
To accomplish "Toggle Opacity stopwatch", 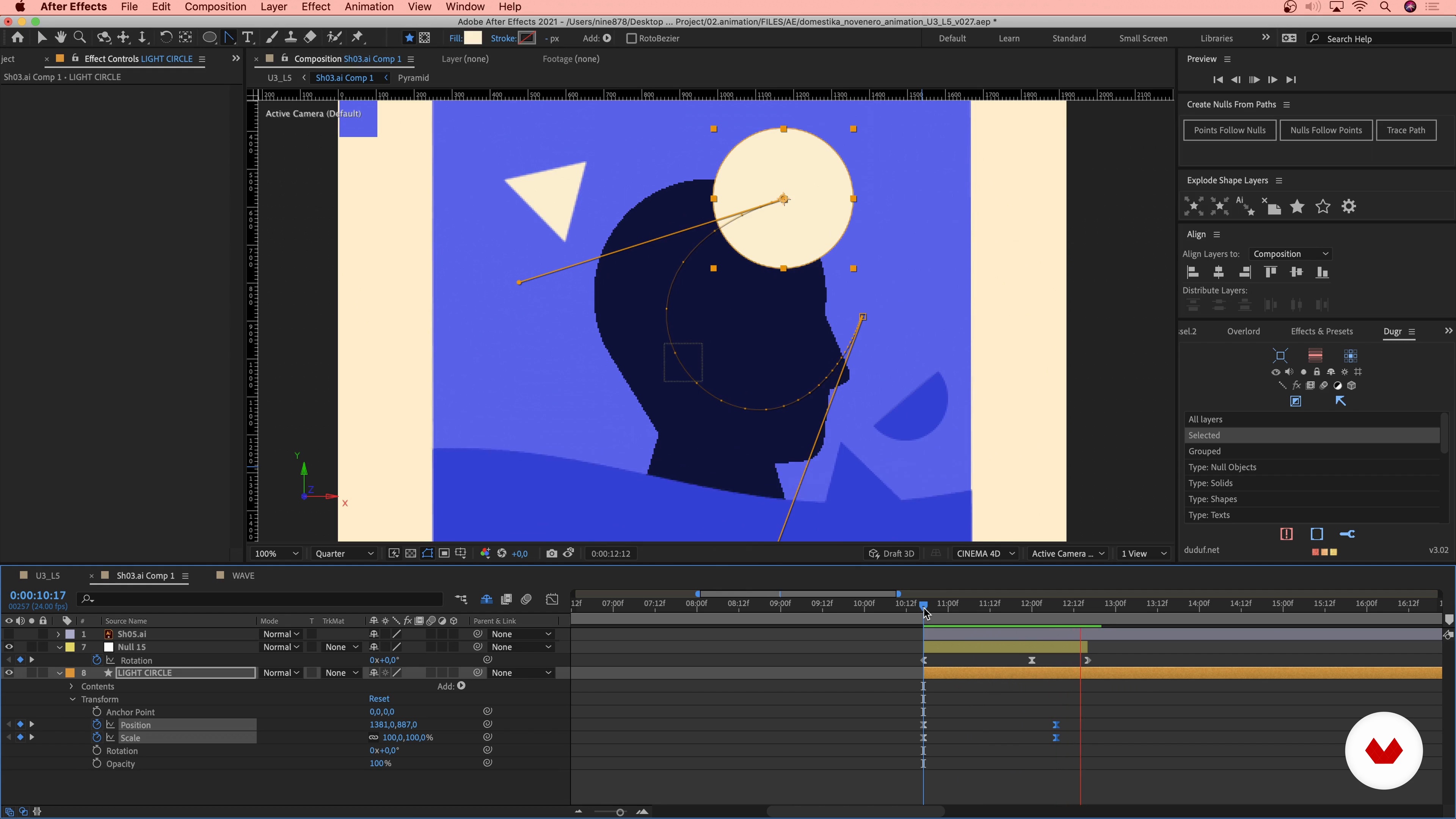I will [97, 764].
